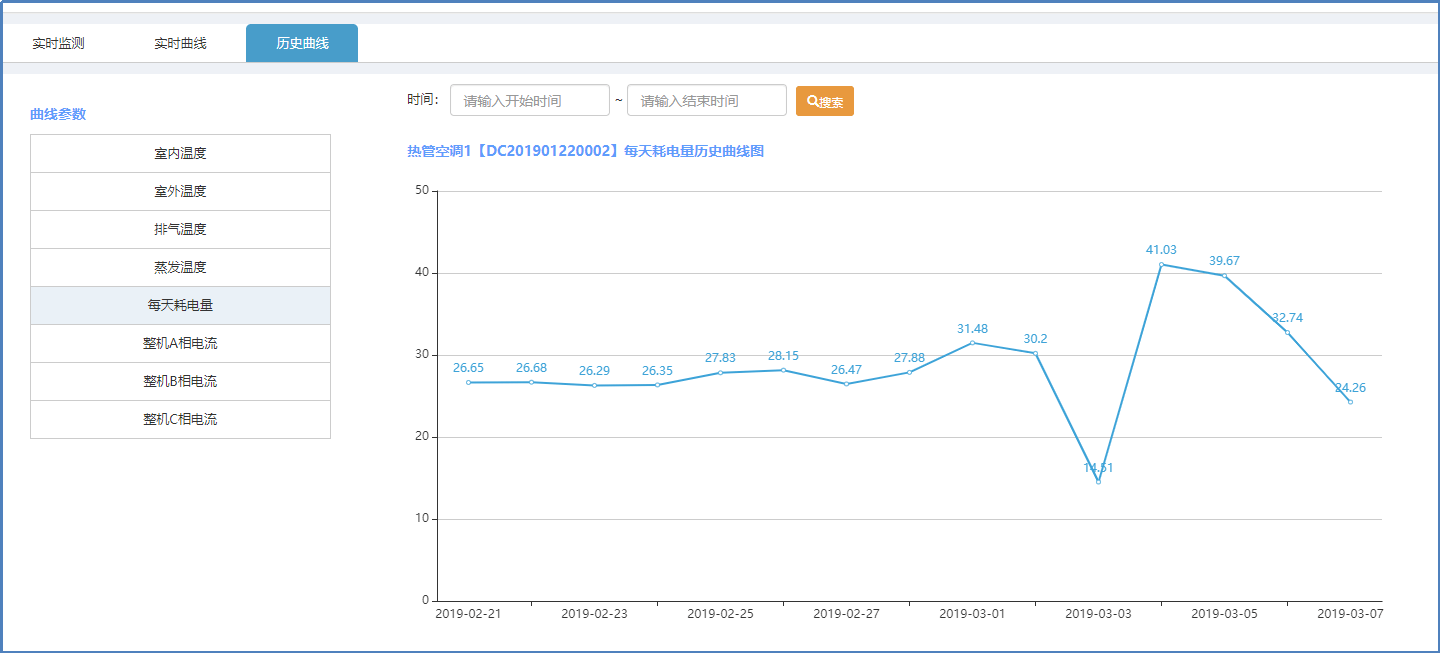Show the 整机C相电流 curve
Screen dimensions: 1440x653
tap(180, 420)
